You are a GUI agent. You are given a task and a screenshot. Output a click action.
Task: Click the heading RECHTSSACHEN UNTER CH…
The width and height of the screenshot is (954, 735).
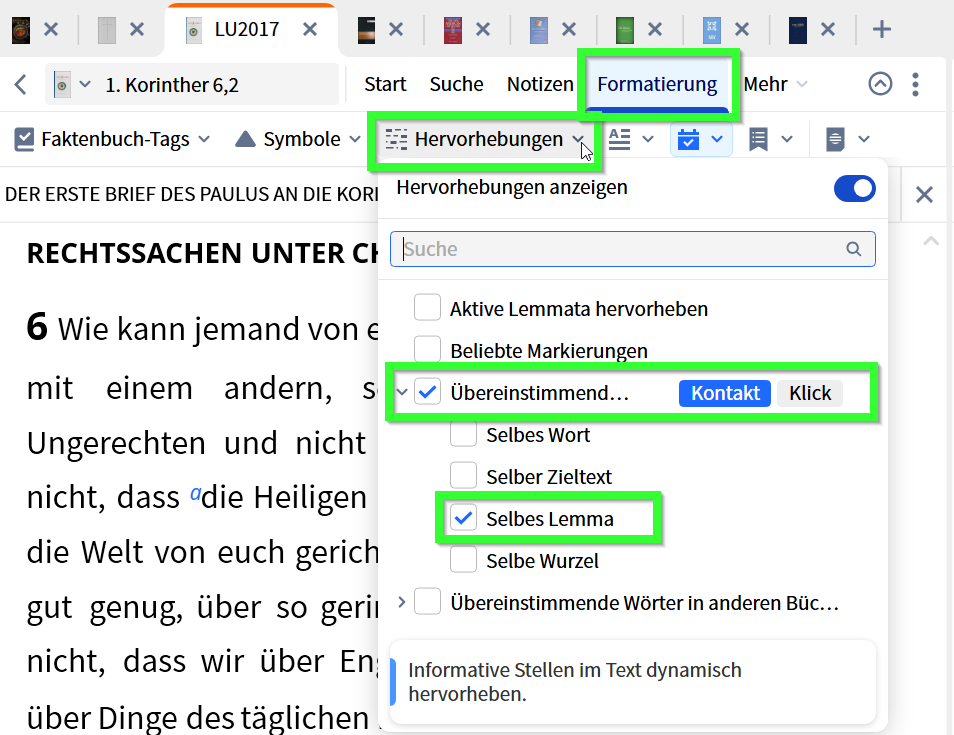202,253
